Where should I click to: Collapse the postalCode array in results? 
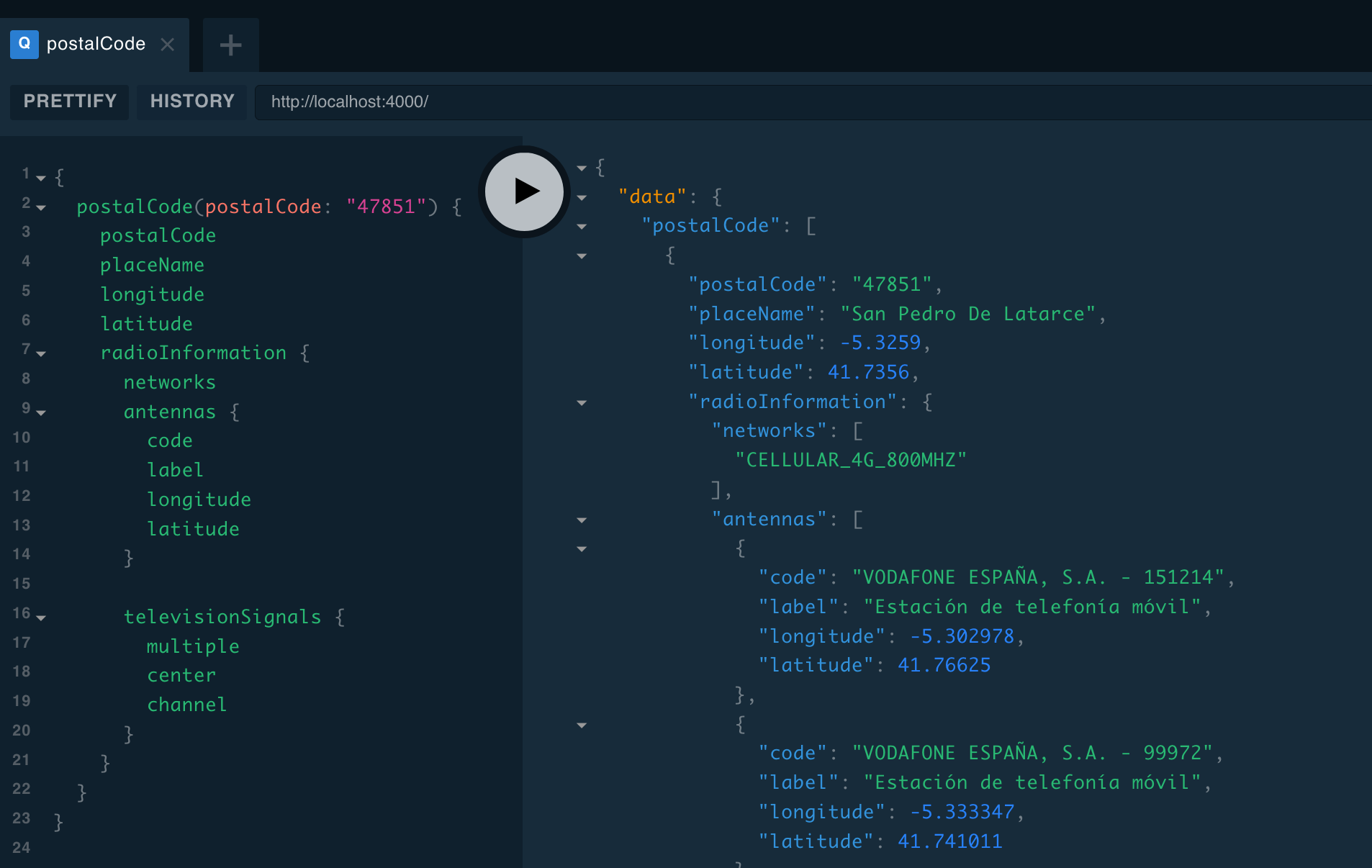tap(582, 227)
